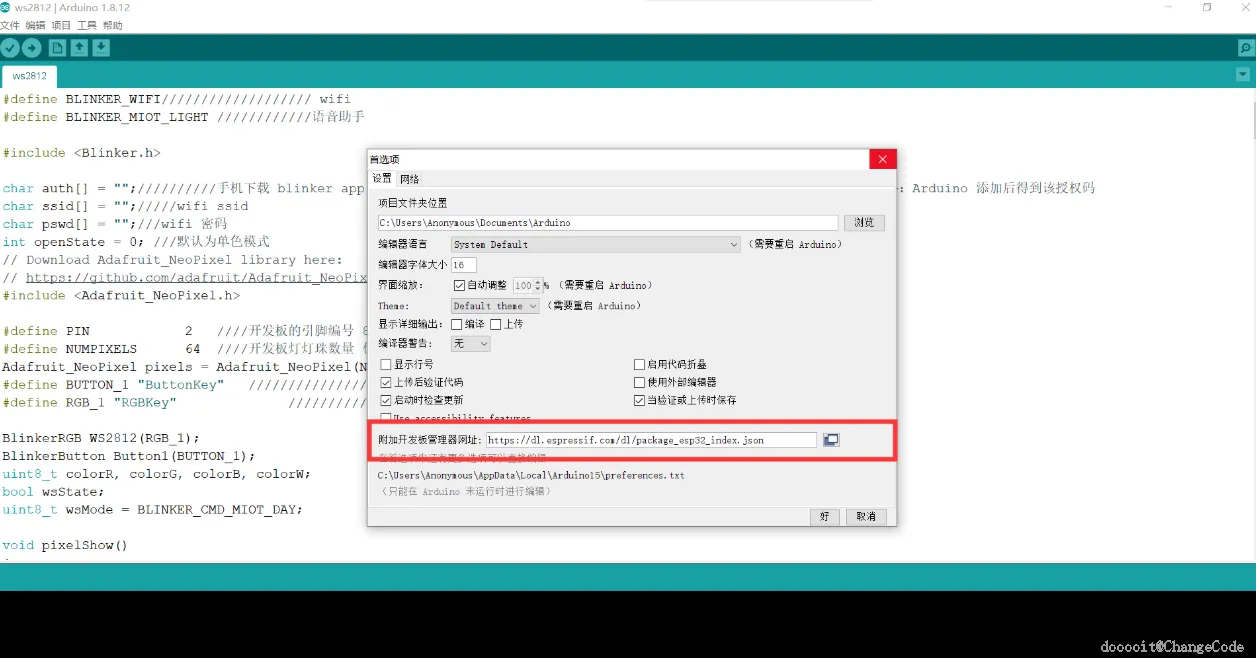
Task: Select the ws2812 sketch tab
Action: point(29,76)
